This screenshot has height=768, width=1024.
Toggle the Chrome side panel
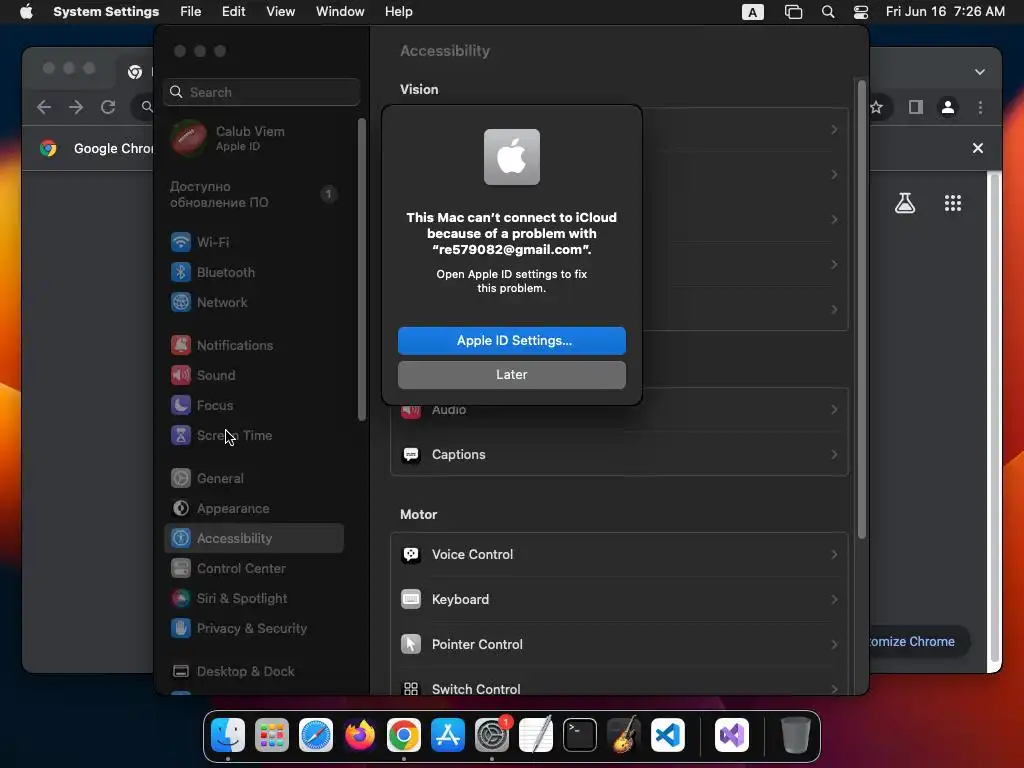click(x=916, y=107)
